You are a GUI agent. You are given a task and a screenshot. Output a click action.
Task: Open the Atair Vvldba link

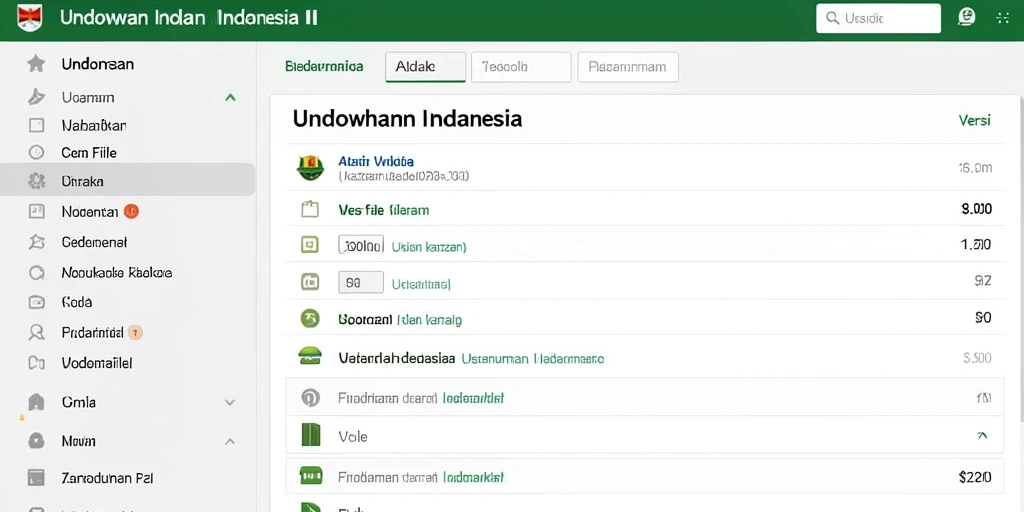[376, 161]
